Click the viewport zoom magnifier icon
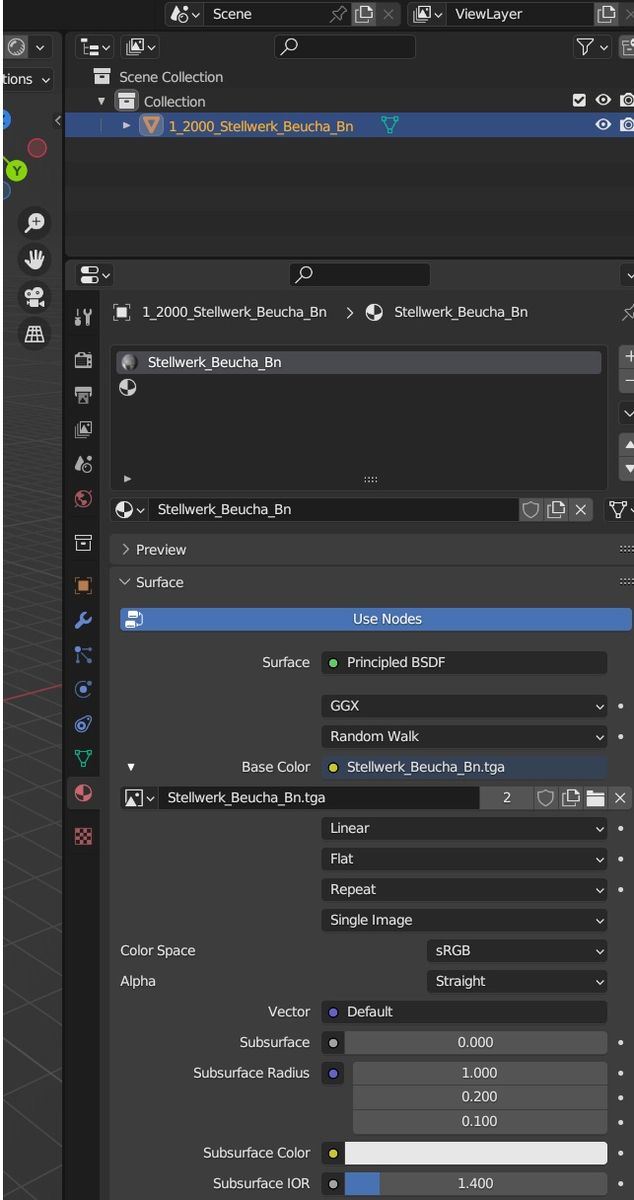Image resolution: width=634 pixels, height=1200 pixels. [x=35, y=223]
